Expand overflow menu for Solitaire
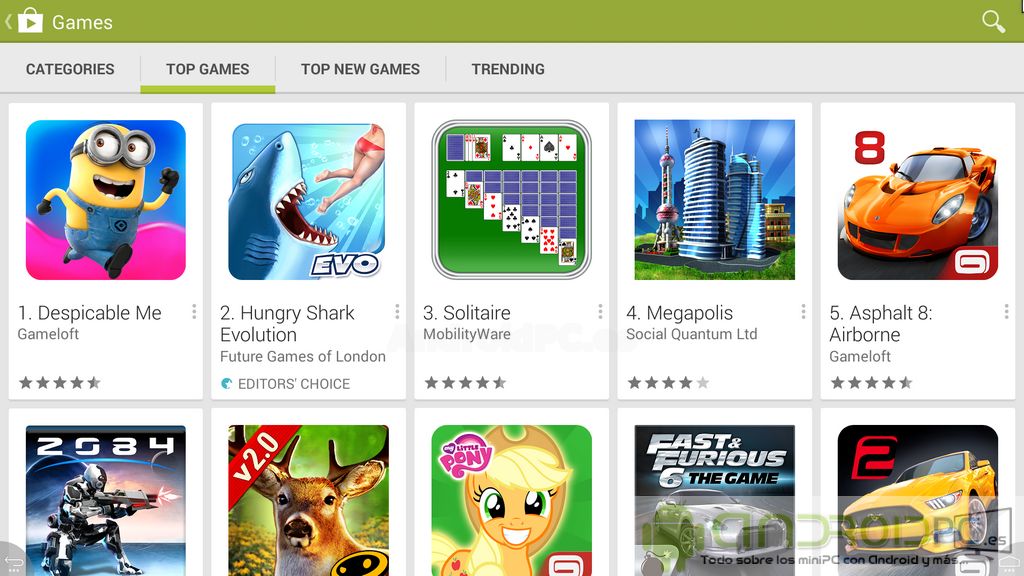 pyautogui.click(x=600, y=312)
